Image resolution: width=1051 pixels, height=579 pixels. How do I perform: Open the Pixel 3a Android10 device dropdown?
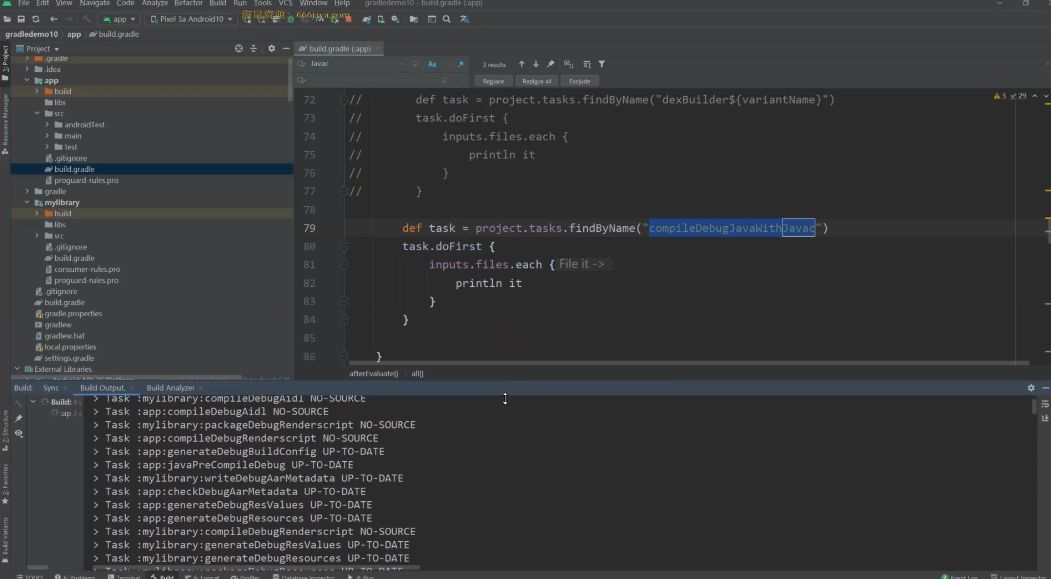pyautogui.click(x=190, y=19)
